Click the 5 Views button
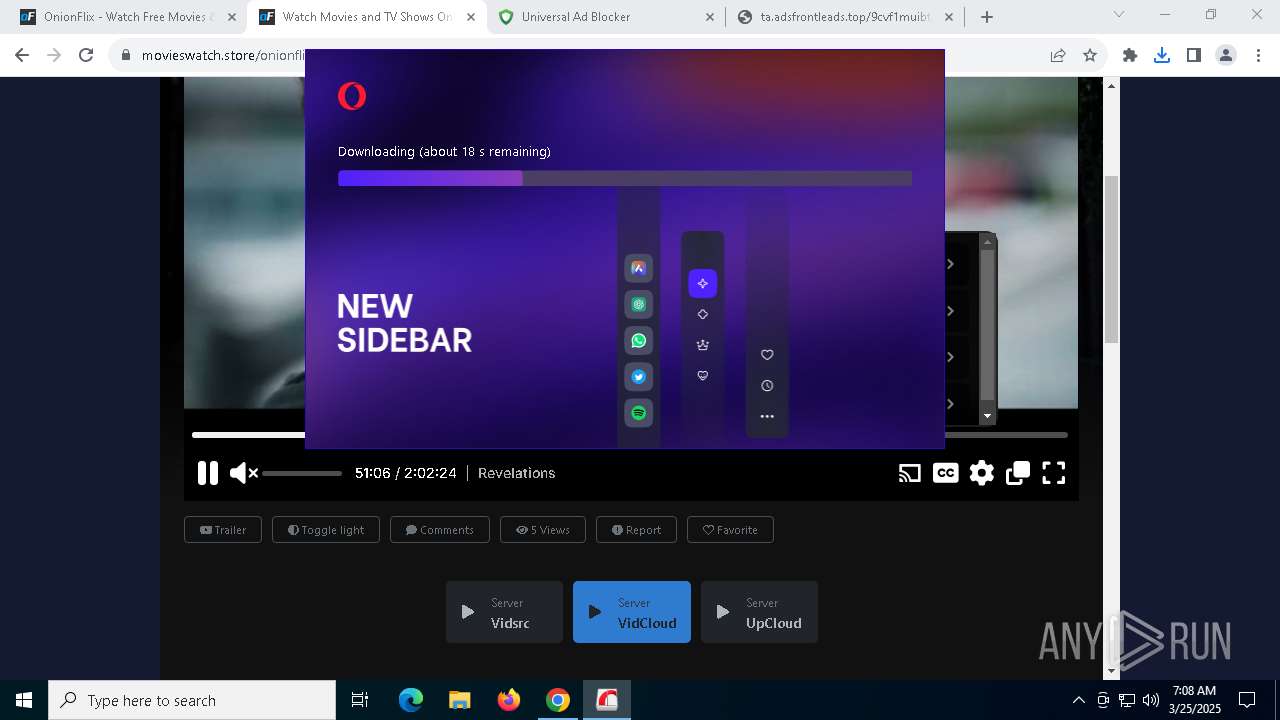1280x720 pixels. (x=543, y=530)
